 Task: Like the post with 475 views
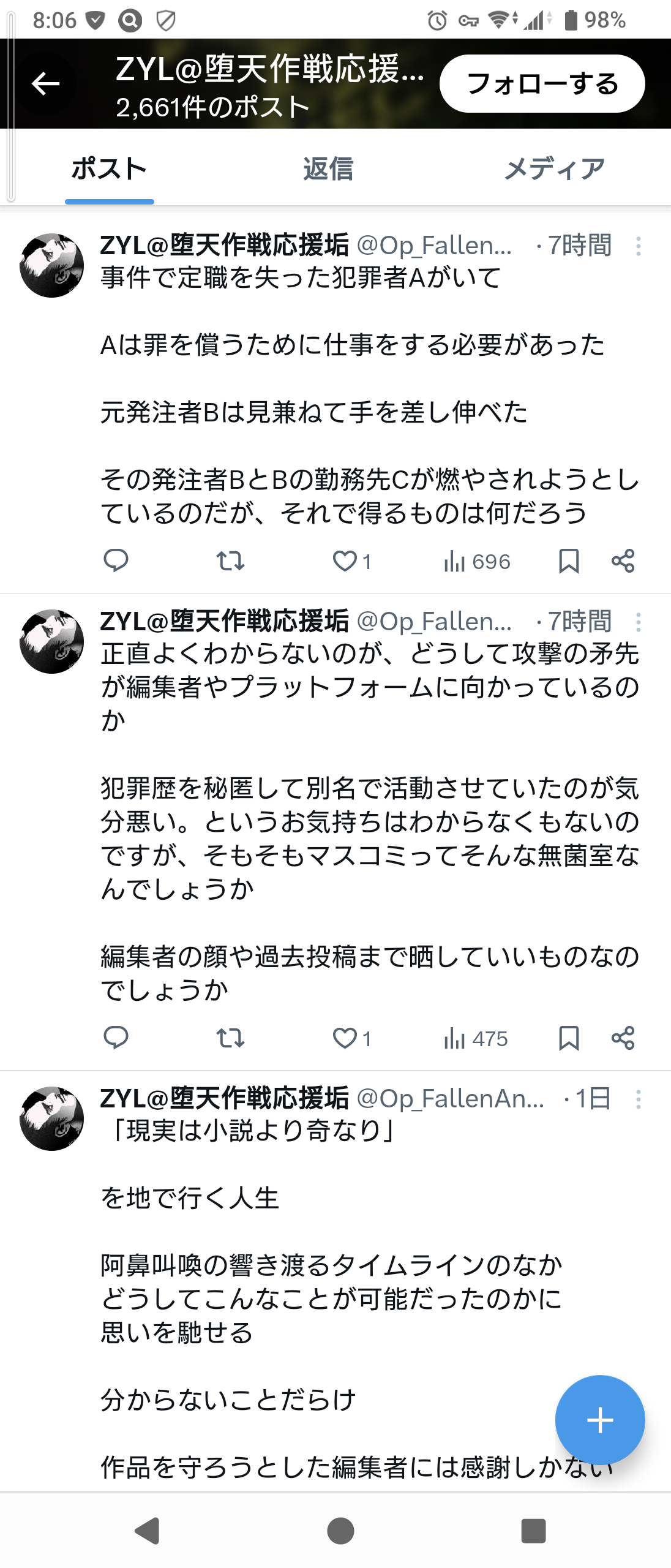pos(345,1038)
